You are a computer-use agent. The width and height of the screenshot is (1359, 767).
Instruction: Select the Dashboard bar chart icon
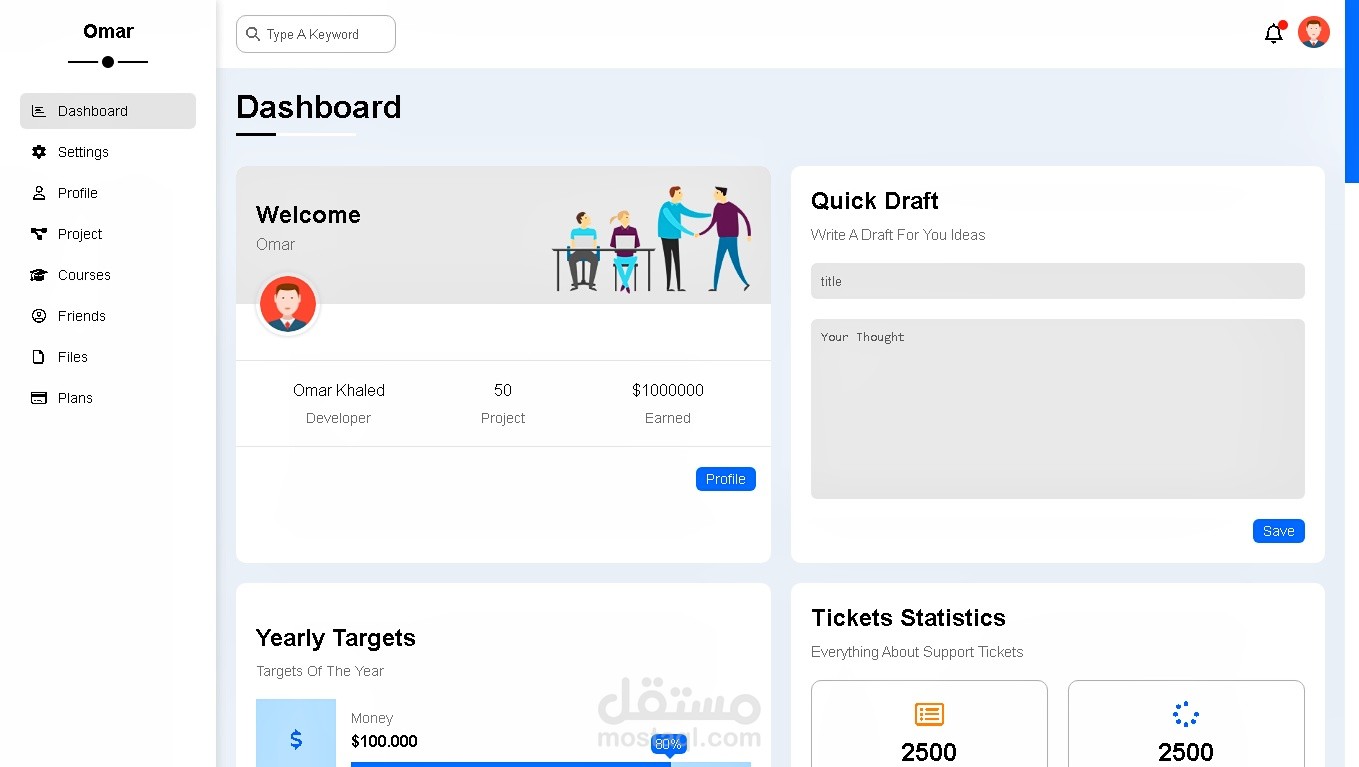pos(37,110)
